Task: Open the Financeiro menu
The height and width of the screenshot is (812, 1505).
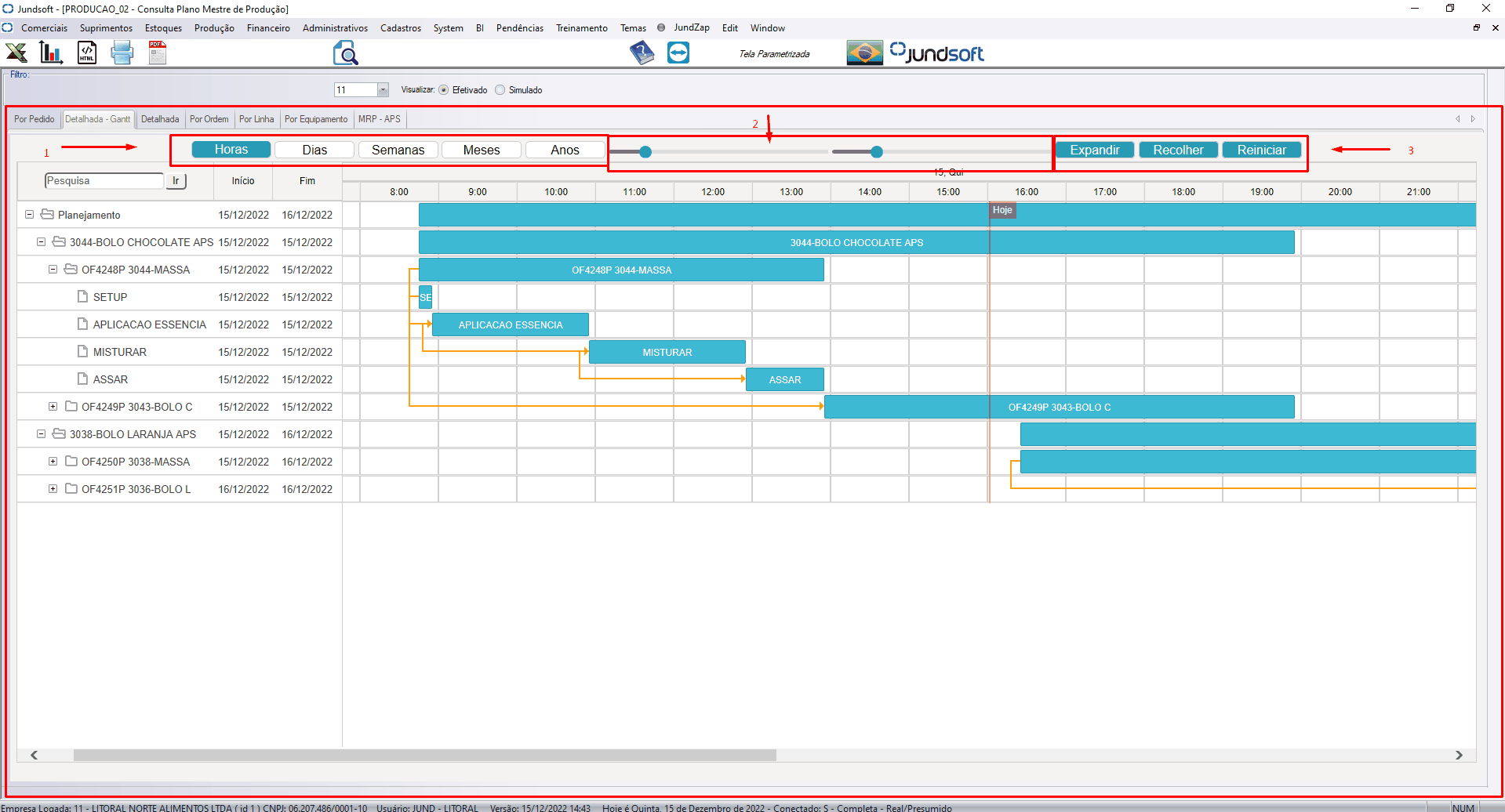Action: [x=268, y=28]
